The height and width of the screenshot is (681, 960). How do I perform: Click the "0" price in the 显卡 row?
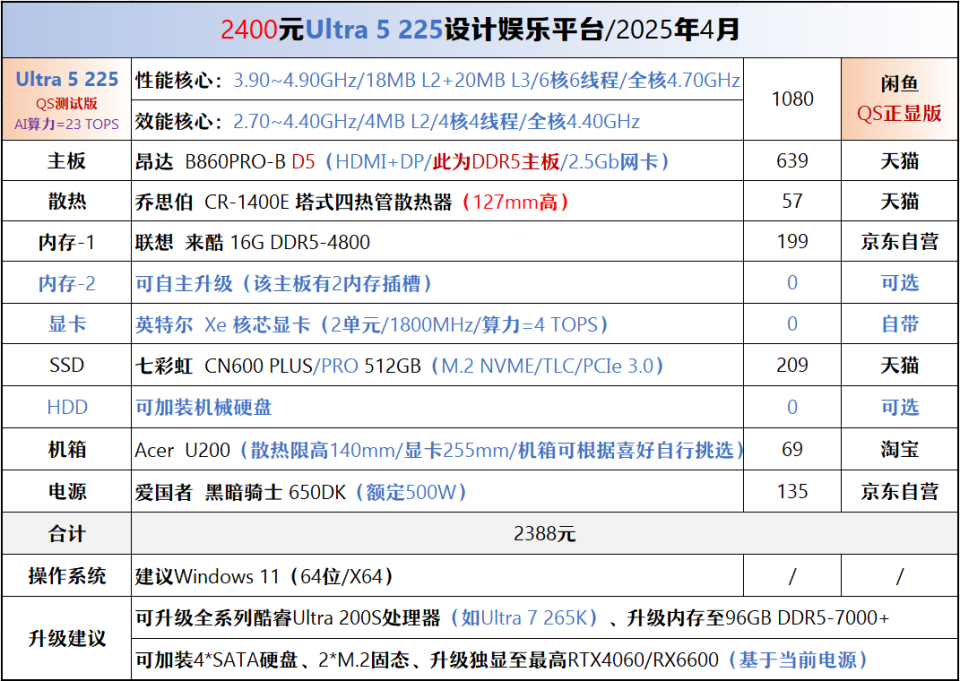792,323
